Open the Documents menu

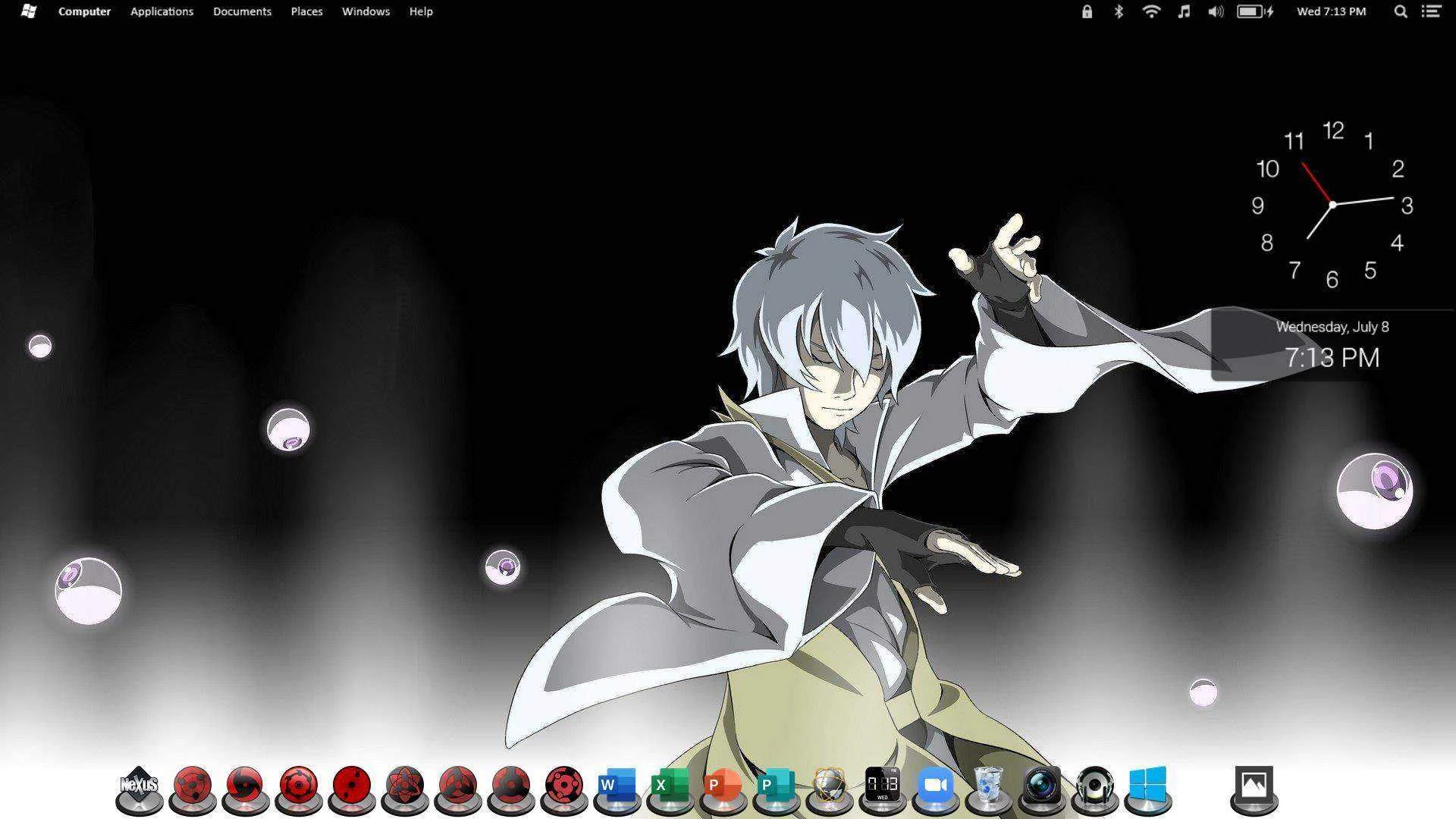click(242, 11)
